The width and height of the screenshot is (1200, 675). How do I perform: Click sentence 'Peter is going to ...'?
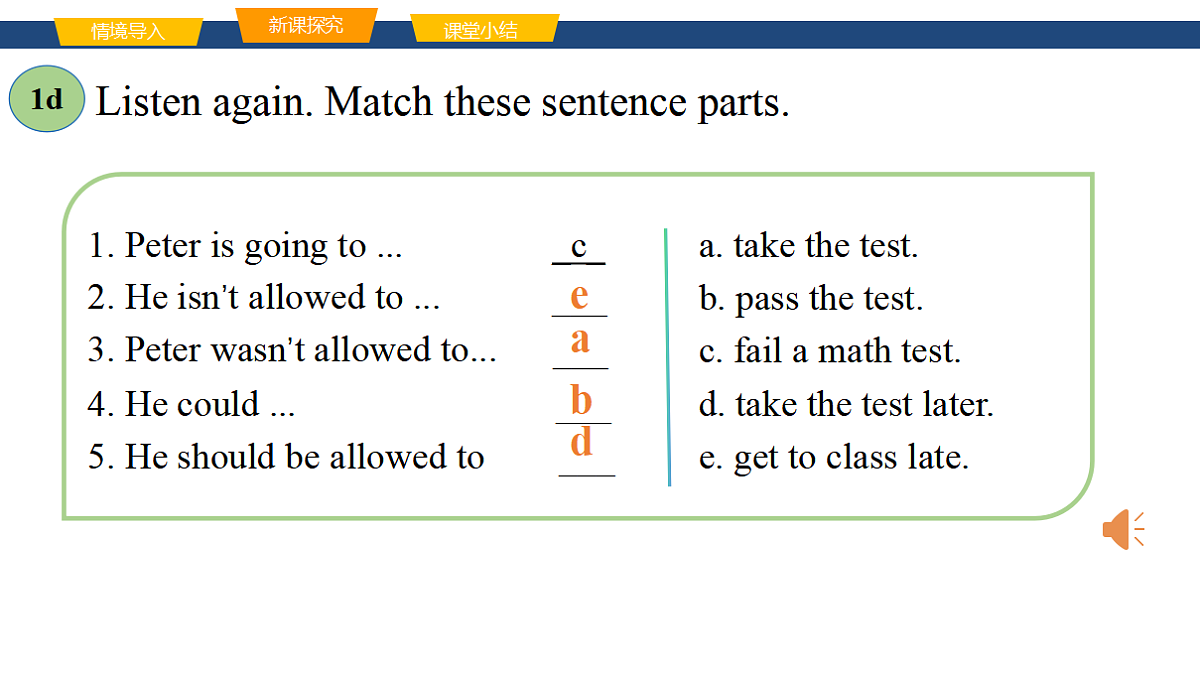click(246, 245)
